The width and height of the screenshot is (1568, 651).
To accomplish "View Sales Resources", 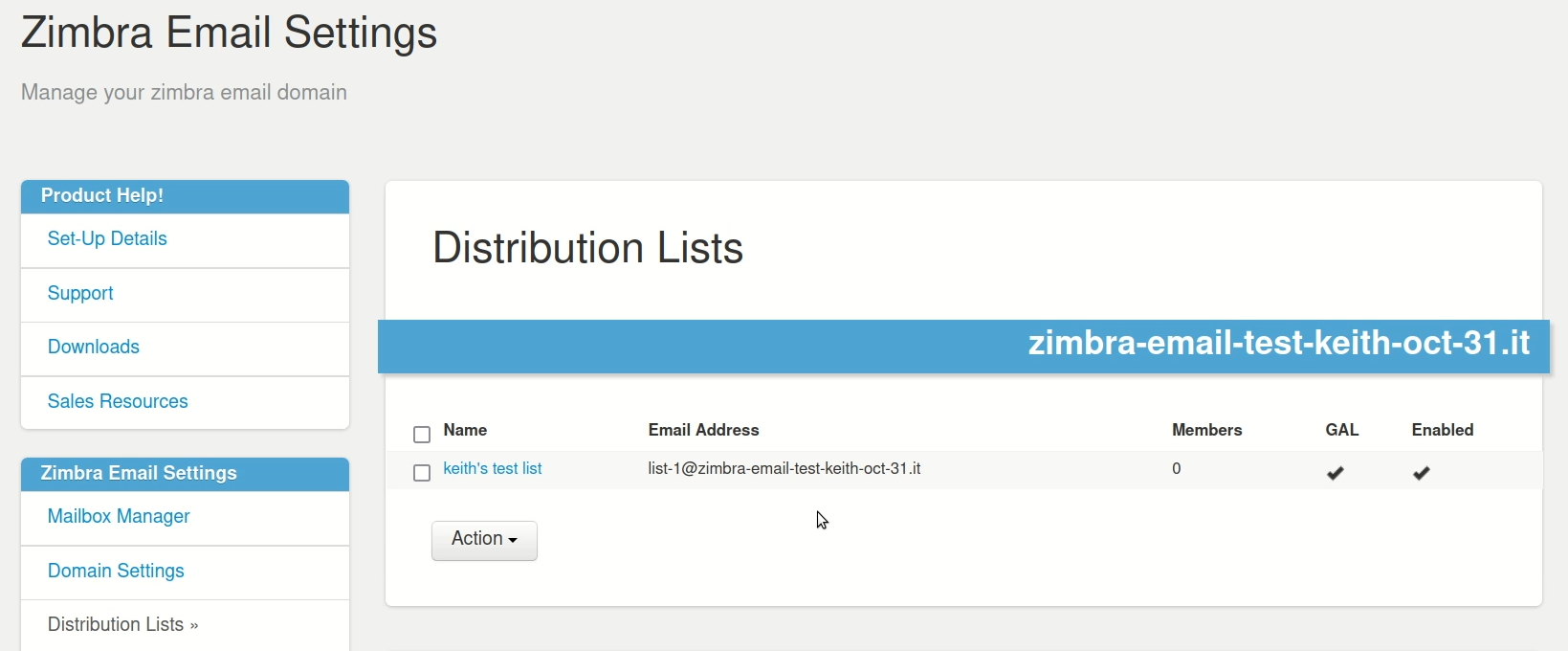I will (x=117, y=400).
